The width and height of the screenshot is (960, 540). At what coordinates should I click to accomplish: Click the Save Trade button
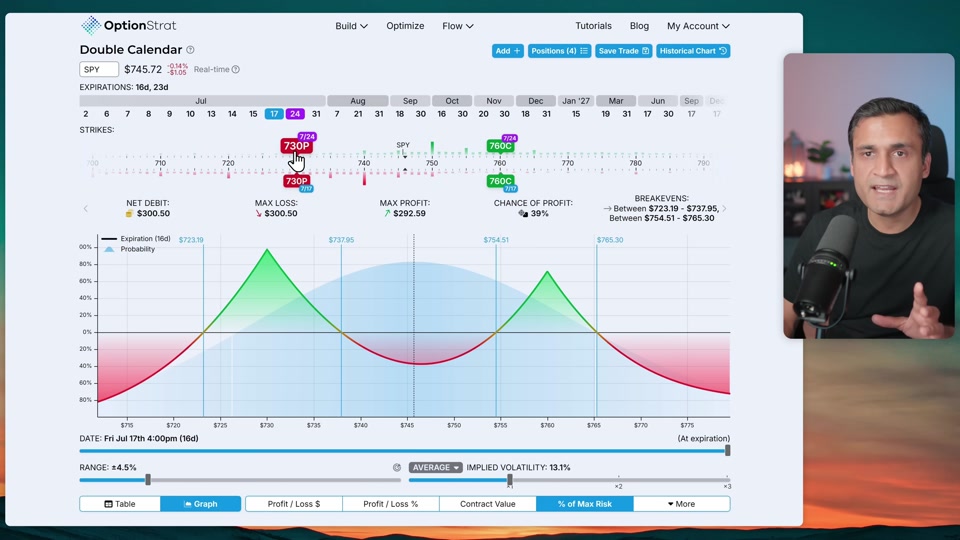click(623, 51)
